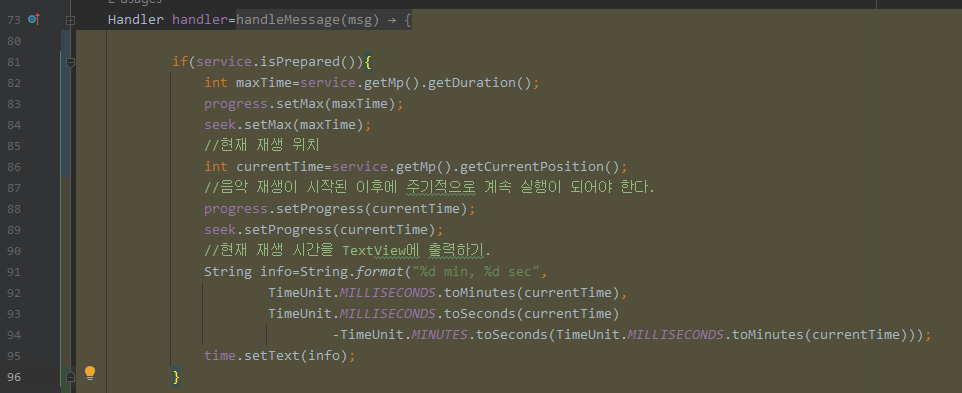Click progress.setProgress(currentTime) on line 88

click(337, 208)
